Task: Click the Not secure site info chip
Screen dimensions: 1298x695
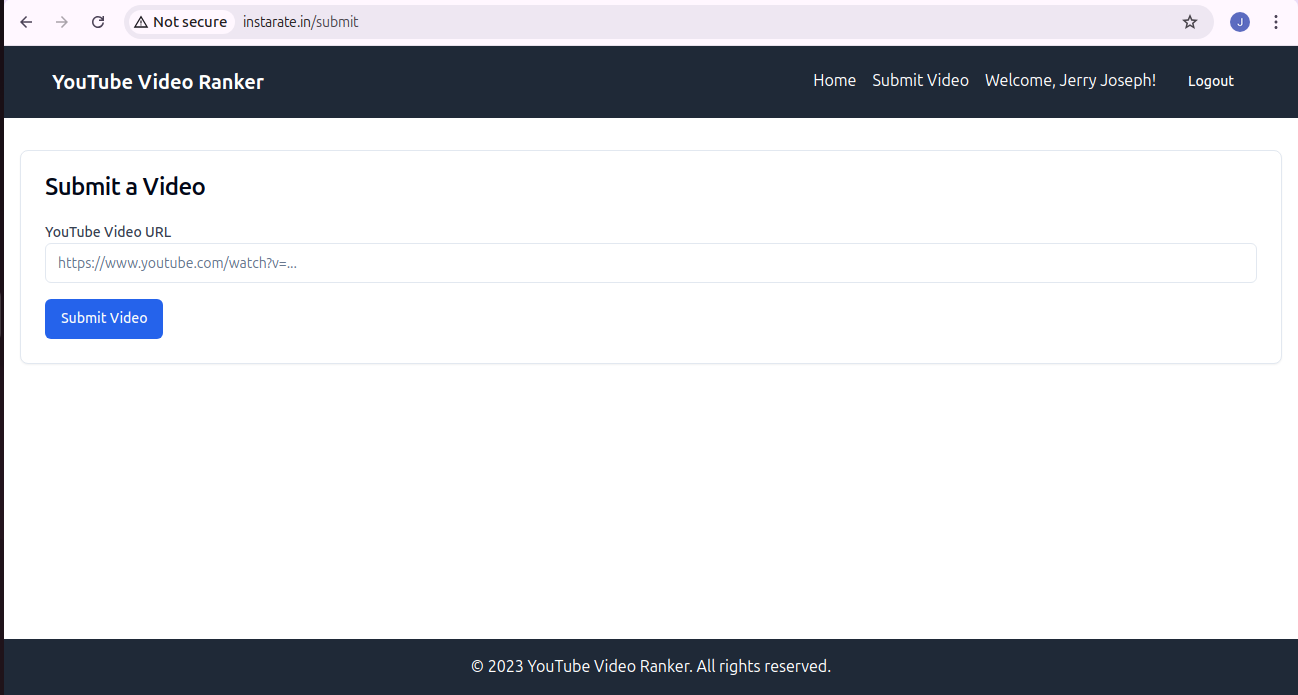Action: 181,22
